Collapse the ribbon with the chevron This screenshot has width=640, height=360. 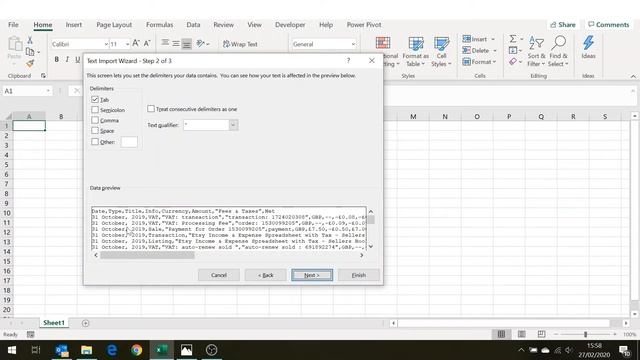pyautogui.click(x=633, y=76)
